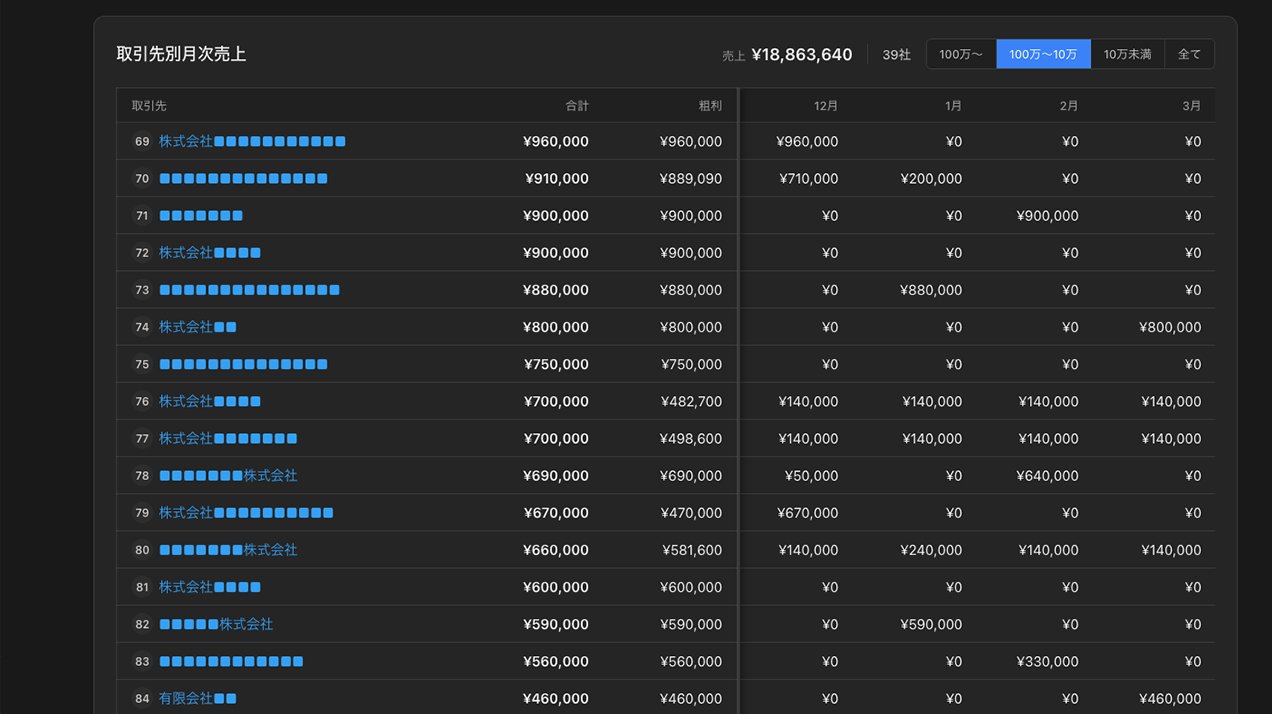Click the 取引先別月次売上 panel title

(181, 54)
